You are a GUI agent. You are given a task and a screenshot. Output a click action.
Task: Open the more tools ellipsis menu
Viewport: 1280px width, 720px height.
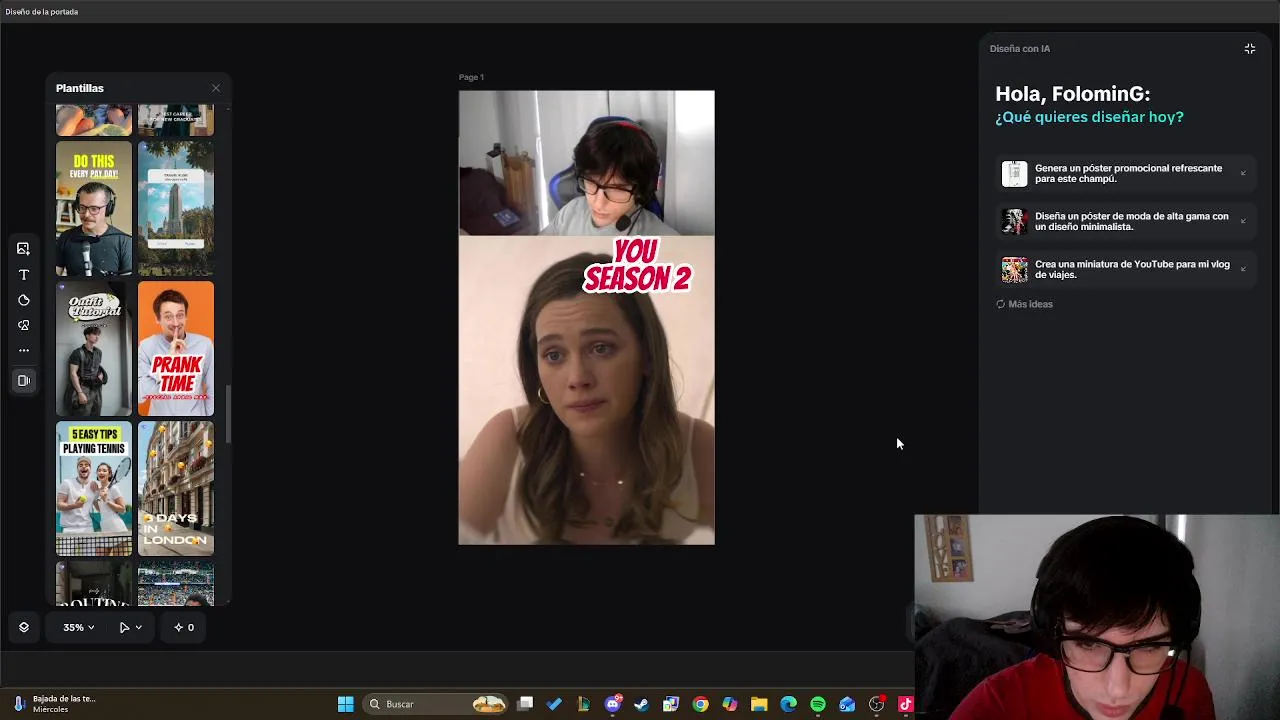pos(23,350)
